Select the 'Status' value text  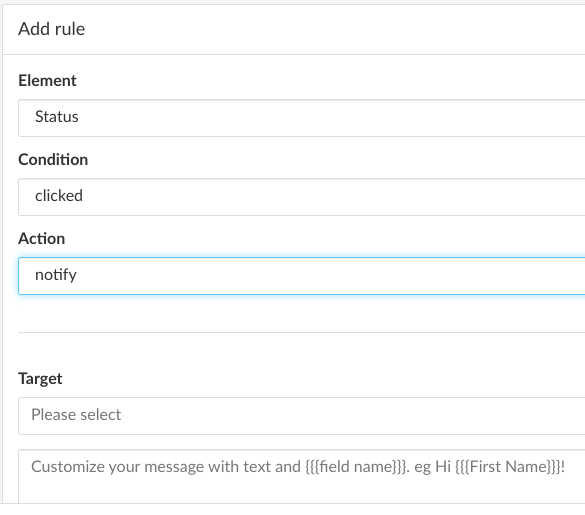coord(57,117)
